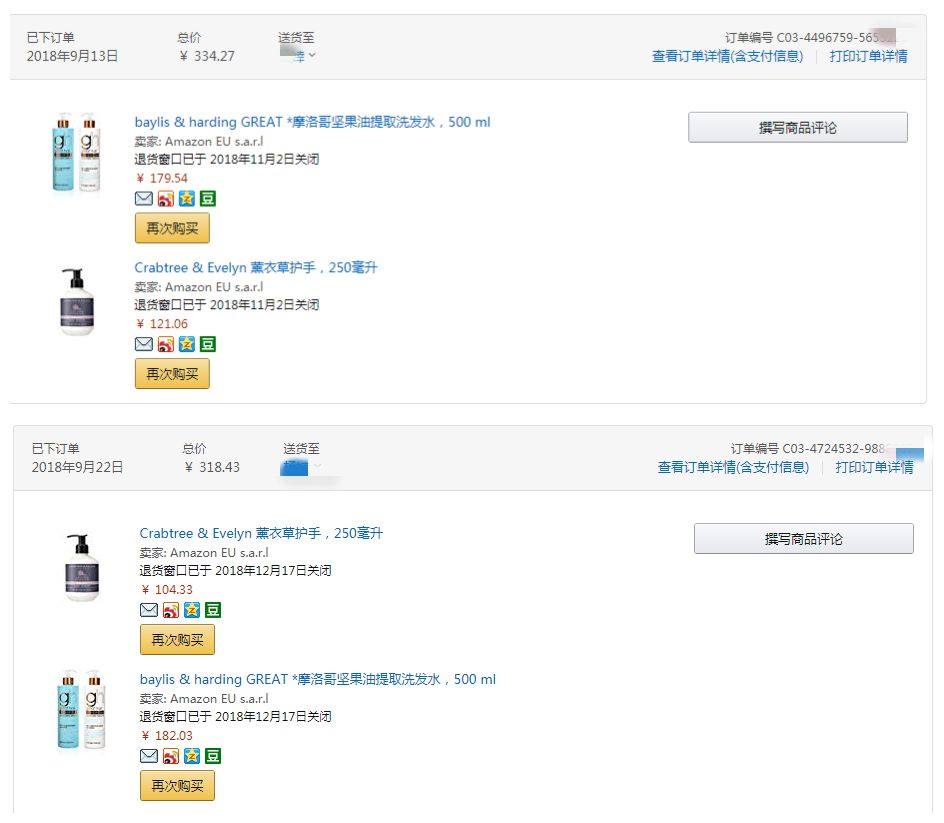
Task: Click Qzone star icon under ¥182.03 shampoo
Action: [192, 756]
